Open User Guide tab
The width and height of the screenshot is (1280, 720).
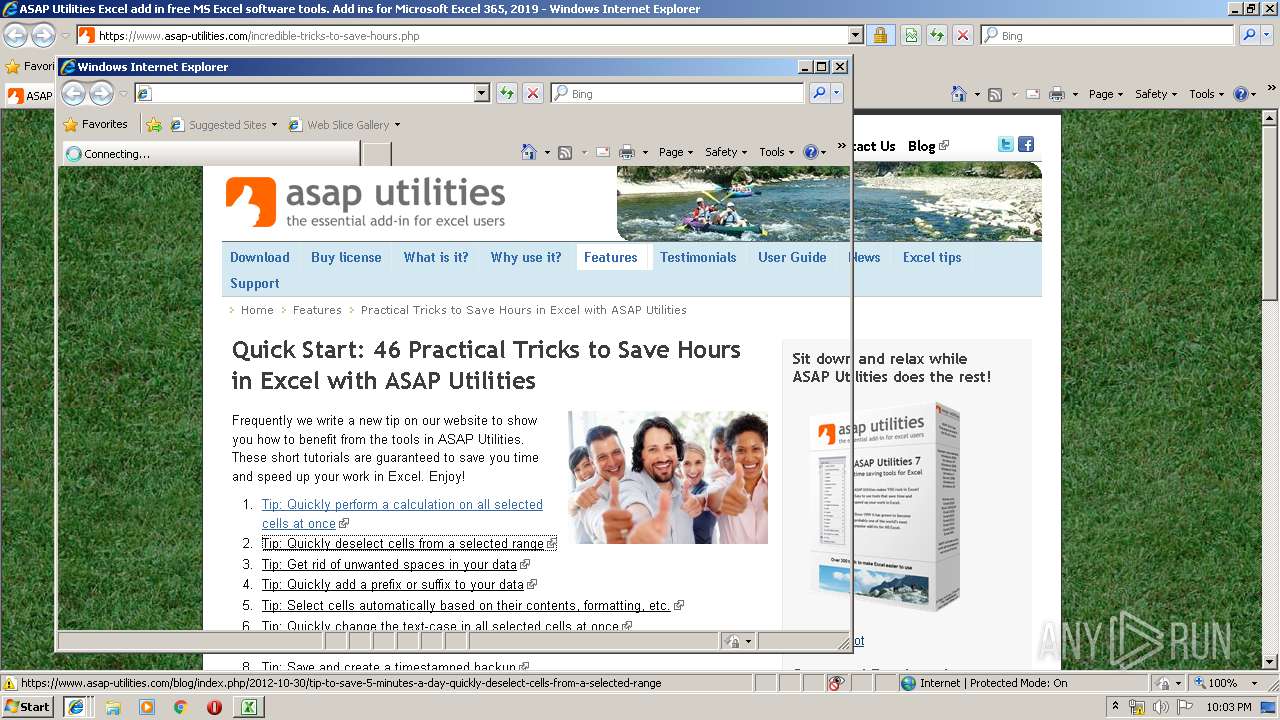coord(792,257)
